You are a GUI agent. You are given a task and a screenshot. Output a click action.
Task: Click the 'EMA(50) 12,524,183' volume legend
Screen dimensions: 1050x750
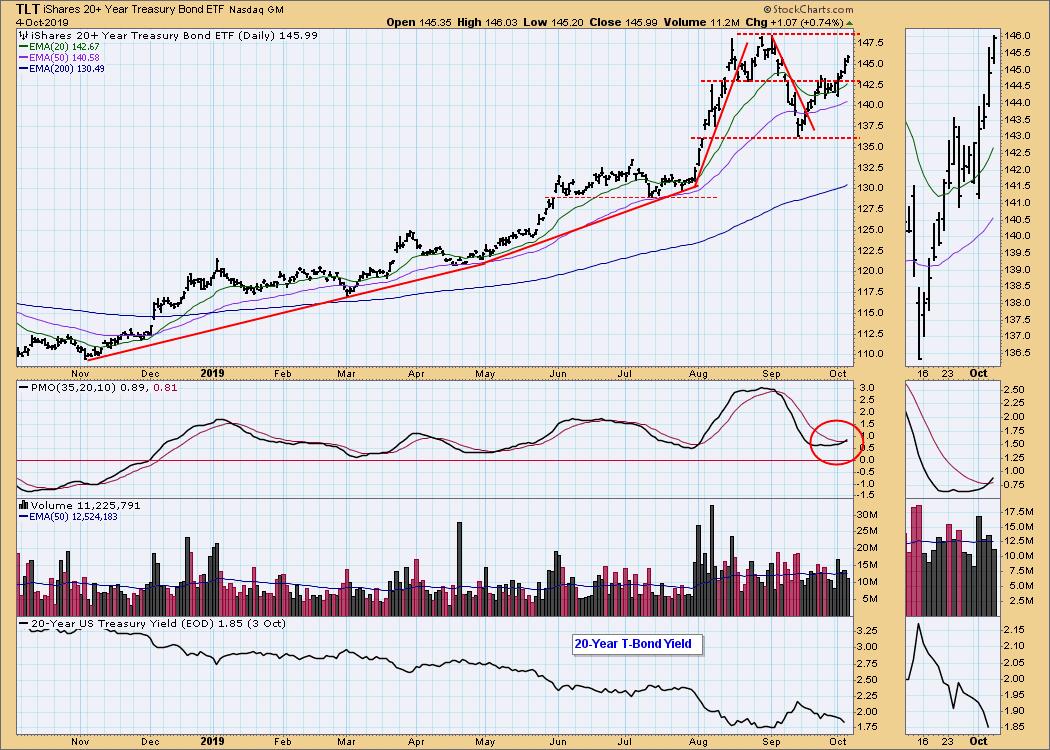click(x=68, y=516)
